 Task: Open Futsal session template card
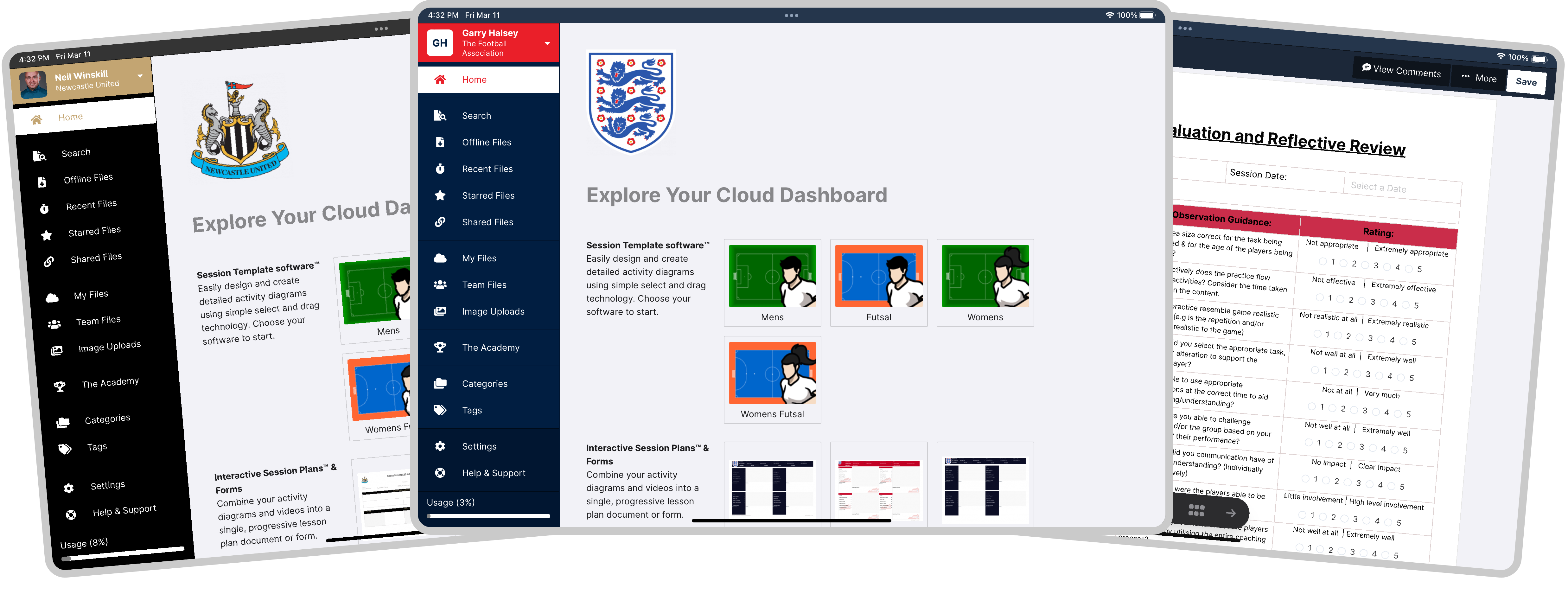(878, 283)
